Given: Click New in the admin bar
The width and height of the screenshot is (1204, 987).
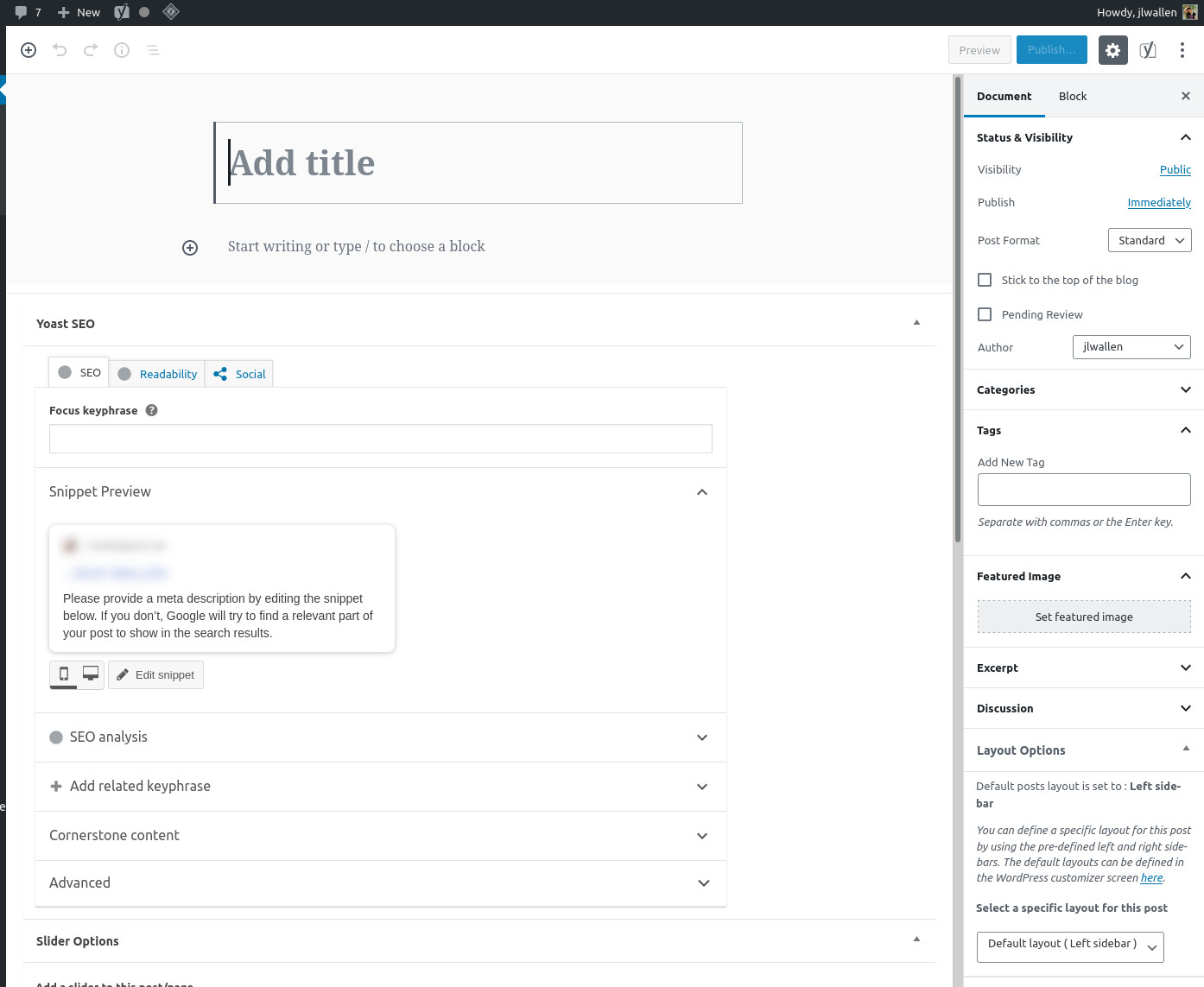Looking at the screenshot, I should coord(79,12).
